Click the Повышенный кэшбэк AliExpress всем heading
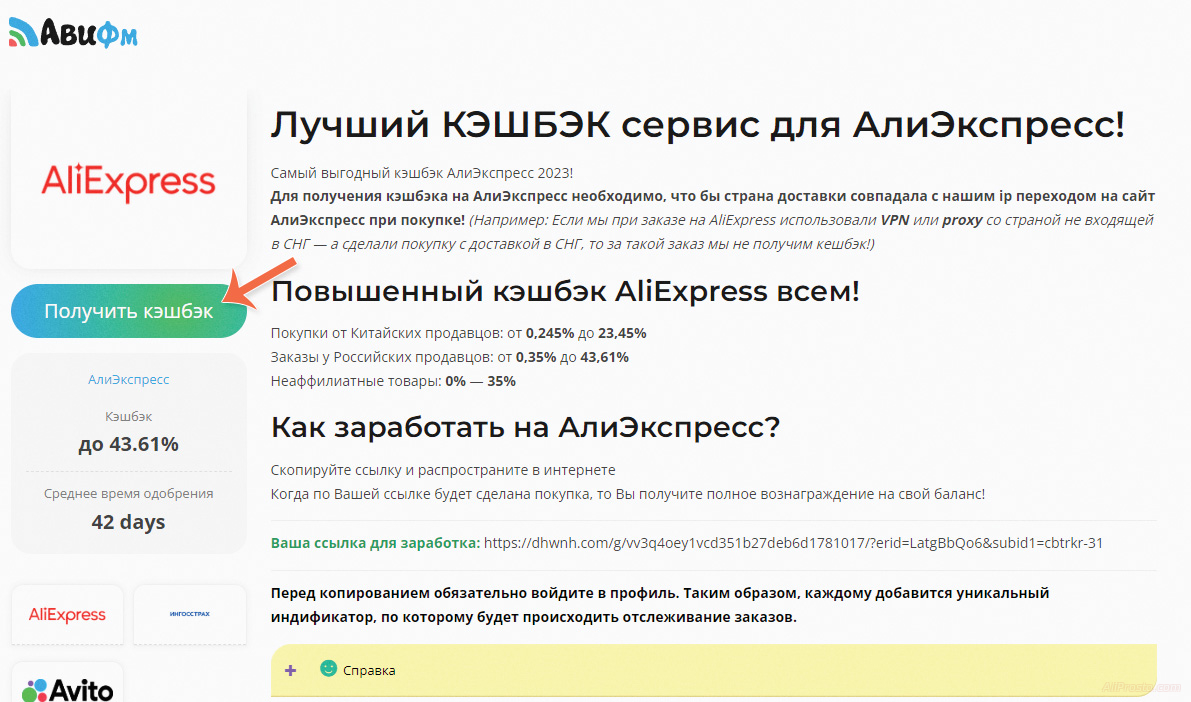1191x702 pixels. 565,291
